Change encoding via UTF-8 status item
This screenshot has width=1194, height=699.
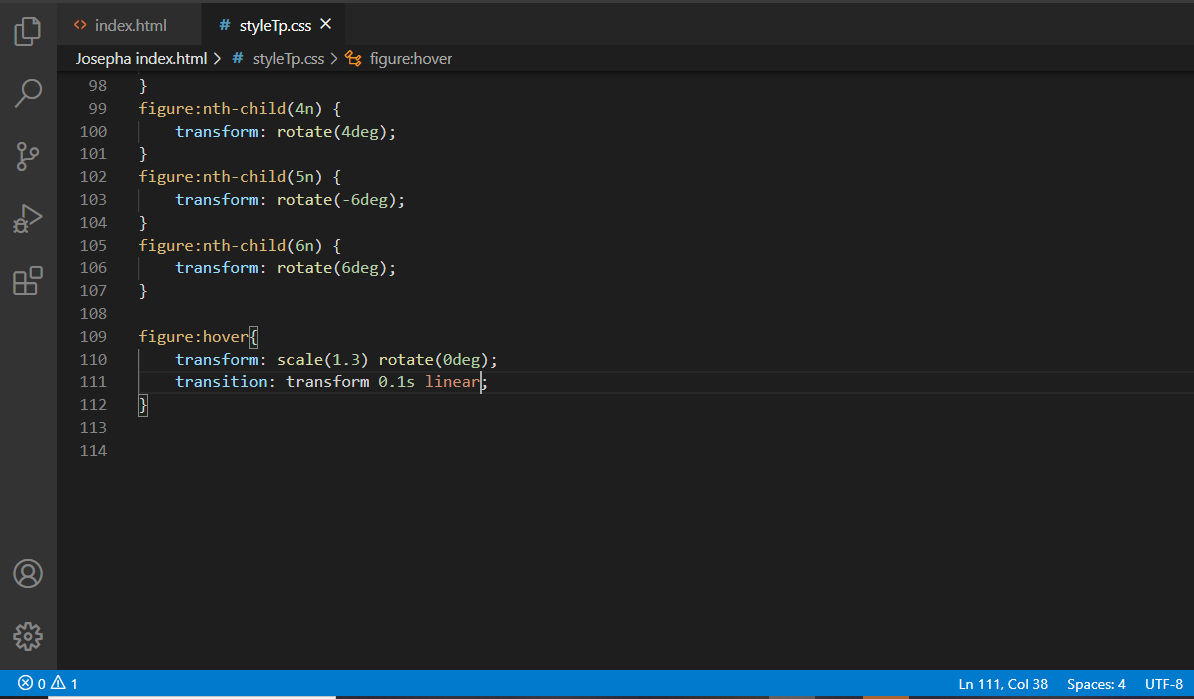[1164, 684]
